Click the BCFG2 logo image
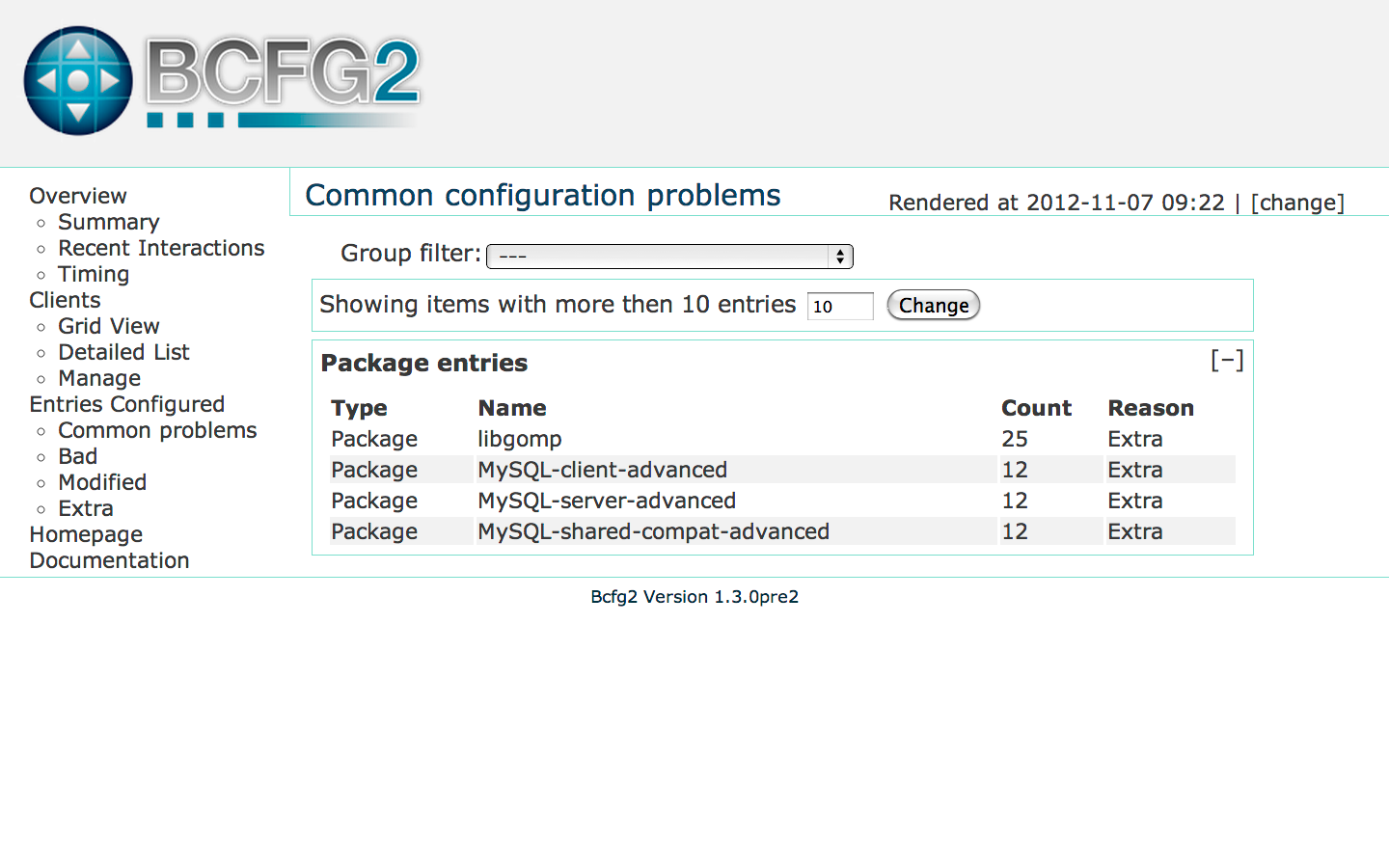Screen dimensions: 1389x868 [x=223, y=81]
